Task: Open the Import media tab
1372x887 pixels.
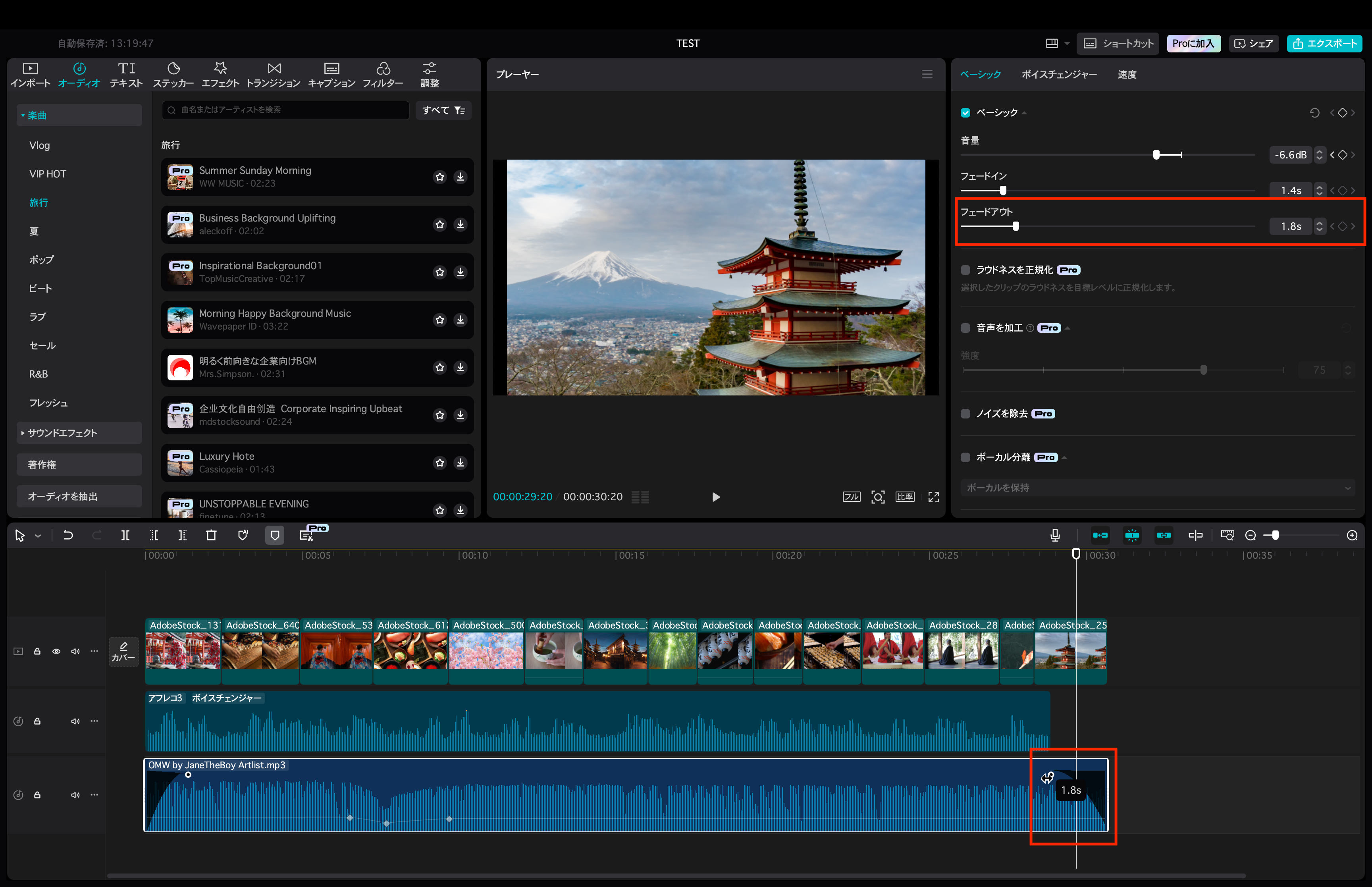Action: [30, 75]
